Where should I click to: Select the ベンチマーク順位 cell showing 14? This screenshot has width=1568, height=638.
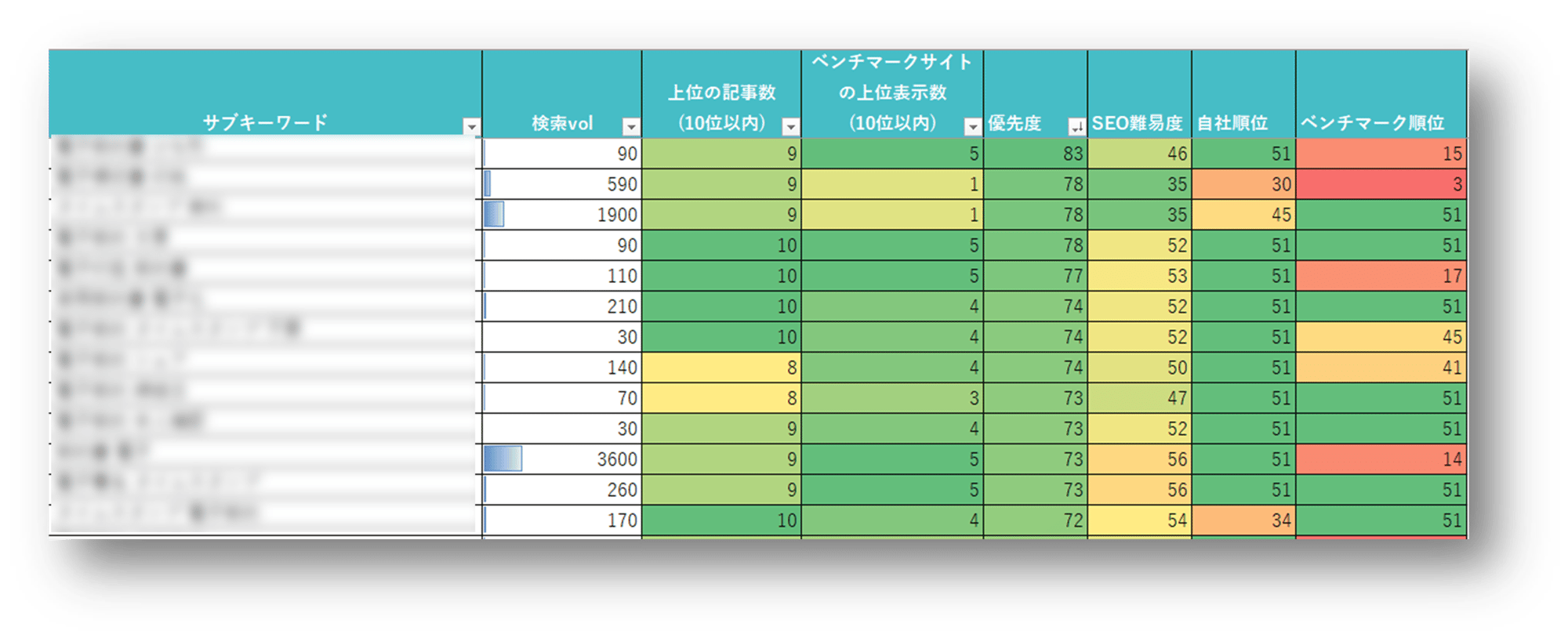tap(1381, 459)
